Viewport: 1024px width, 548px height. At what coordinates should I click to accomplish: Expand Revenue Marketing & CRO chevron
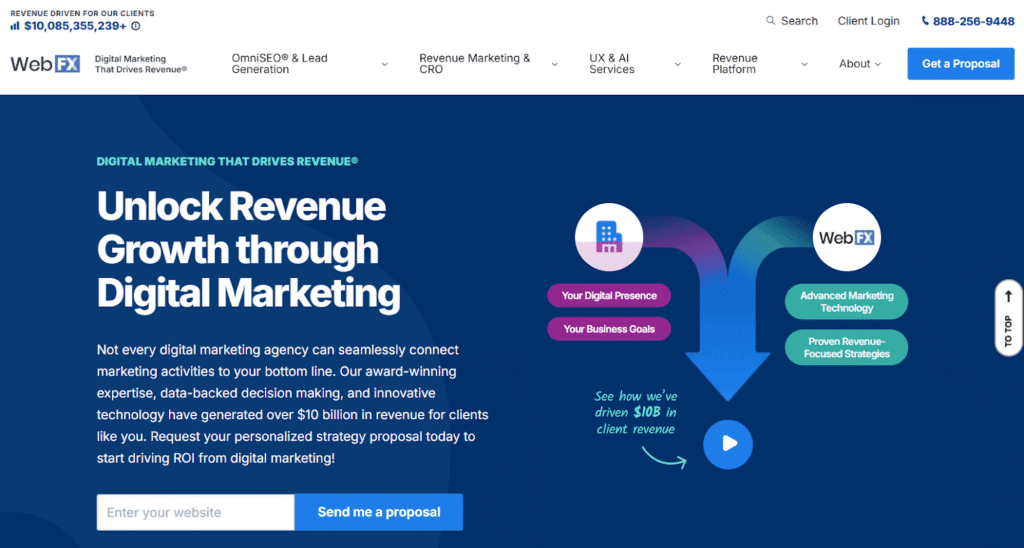(554, 64)
